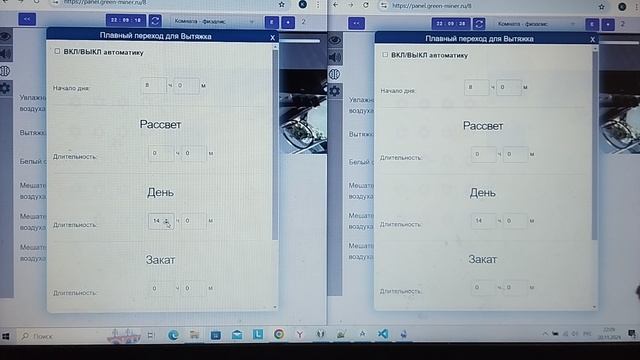
Task: Click refresh sync icon in left window toolbar
Action: pyautogui.click(x=155, y=20)
